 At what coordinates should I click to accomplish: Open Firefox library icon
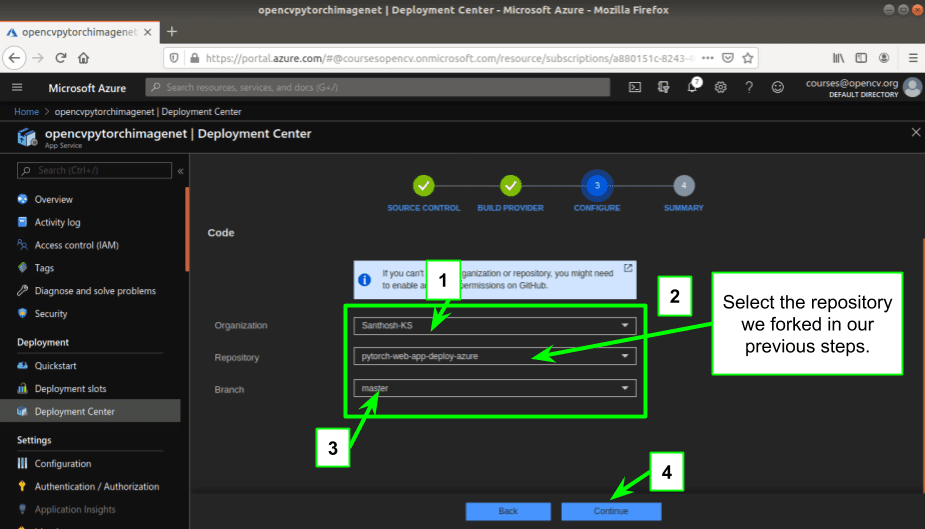click(838, 58)
